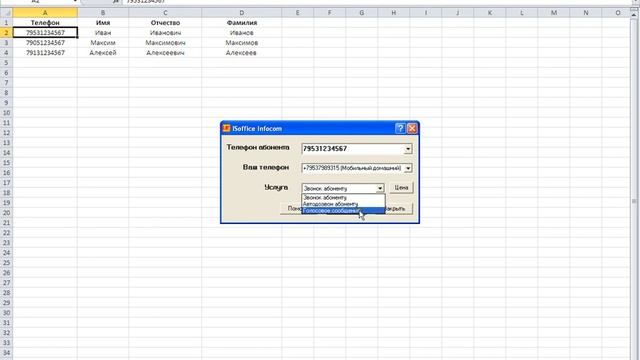The width and height of the screenshot is (640, 360).
Task: Choose Автодозвон абоненту in the open list
Action: pos(343,204)
